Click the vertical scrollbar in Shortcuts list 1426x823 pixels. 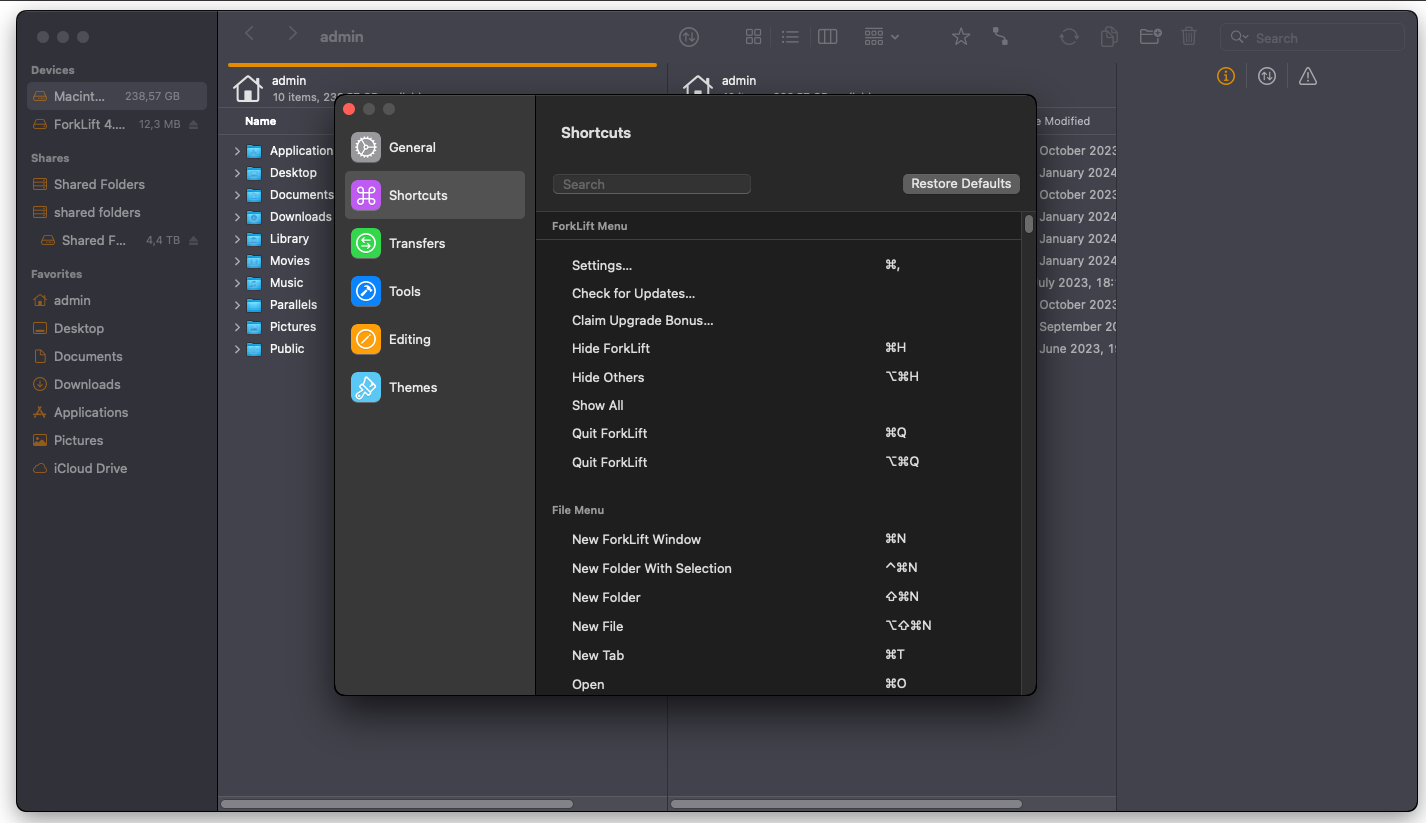[x=1029, y=224]
